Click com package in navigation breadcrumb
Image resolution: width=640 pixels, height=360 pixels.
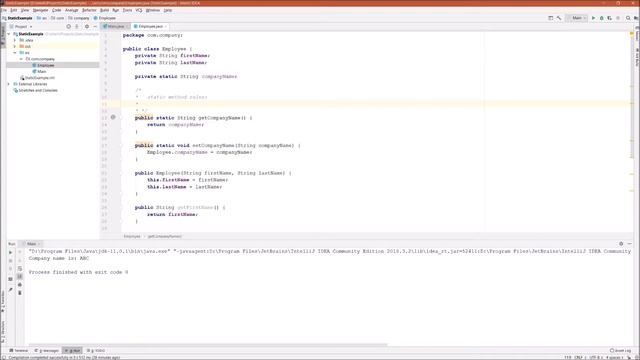point(58,18)
